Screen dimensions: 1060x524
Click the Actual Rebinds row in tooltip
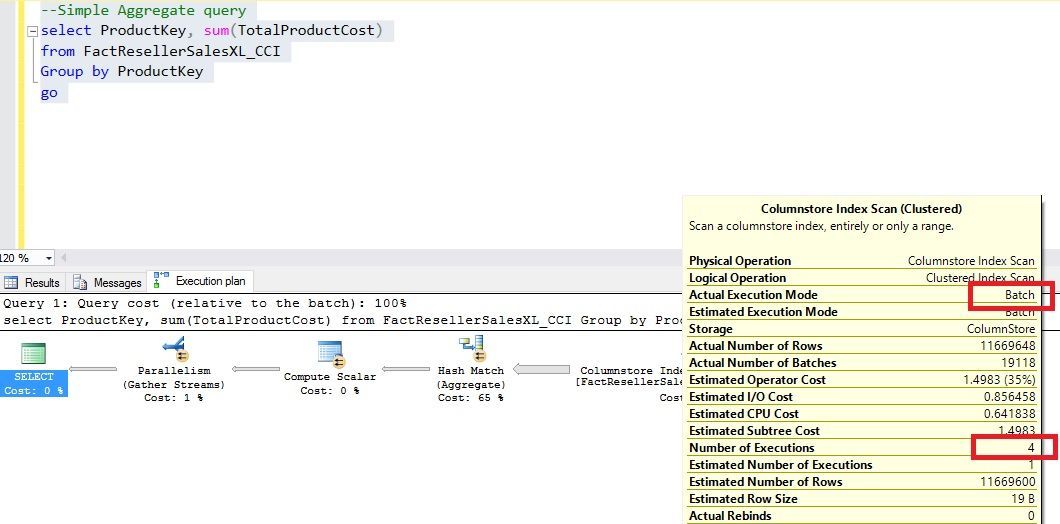861,516
